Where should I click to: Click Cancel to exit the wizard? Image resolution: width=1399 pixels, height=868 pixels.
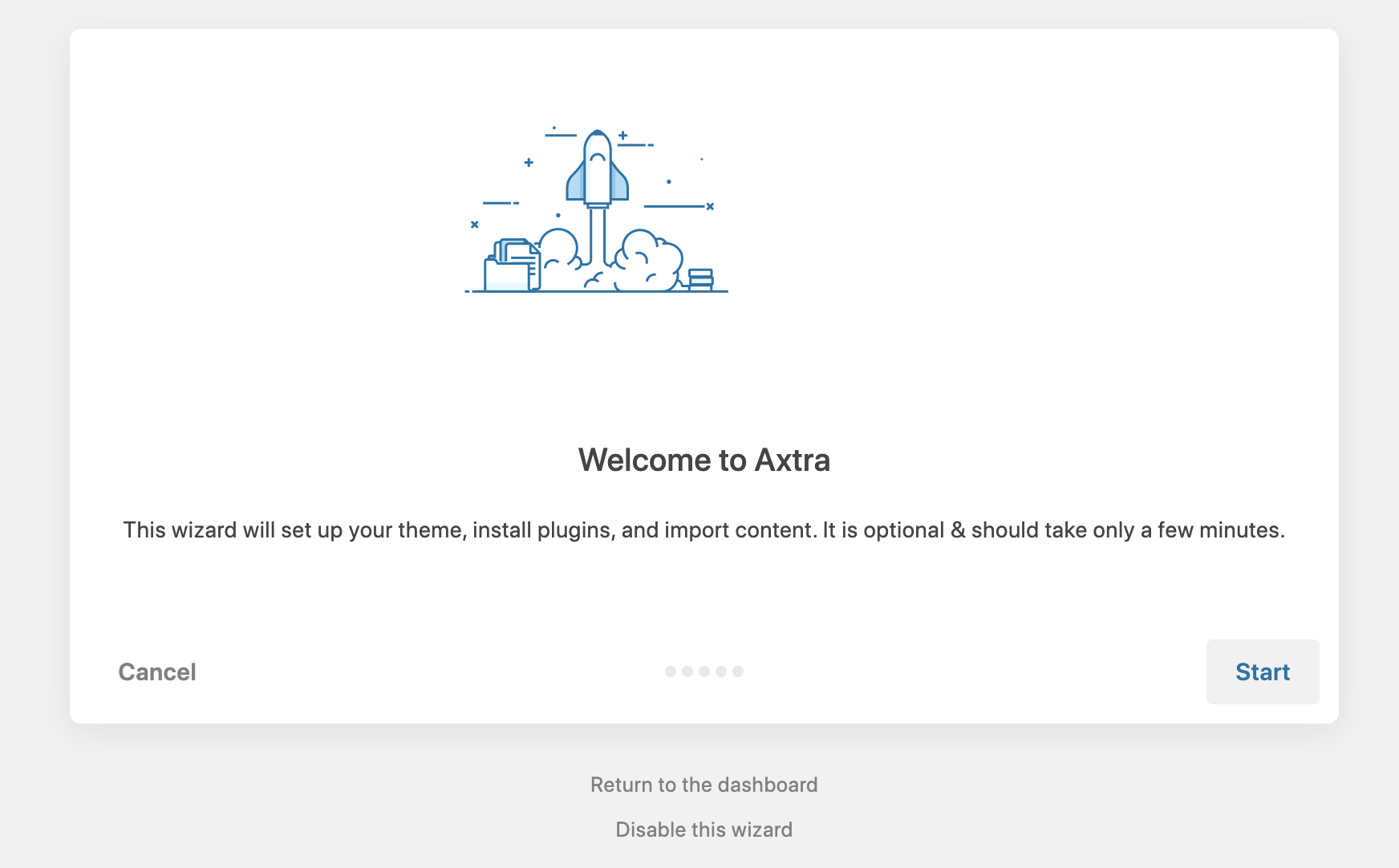click(x=156, y=671)
